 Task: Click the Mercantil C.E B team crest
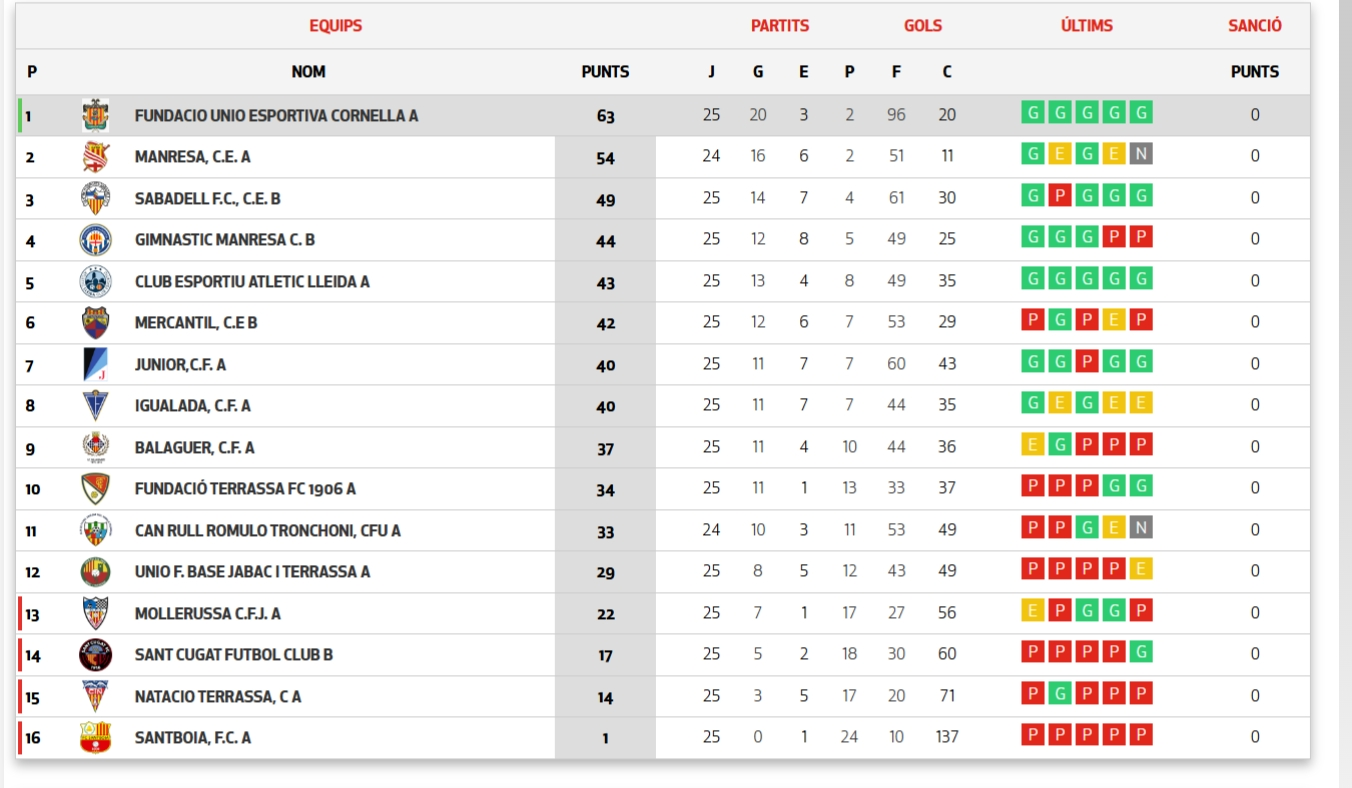(95, 323)
